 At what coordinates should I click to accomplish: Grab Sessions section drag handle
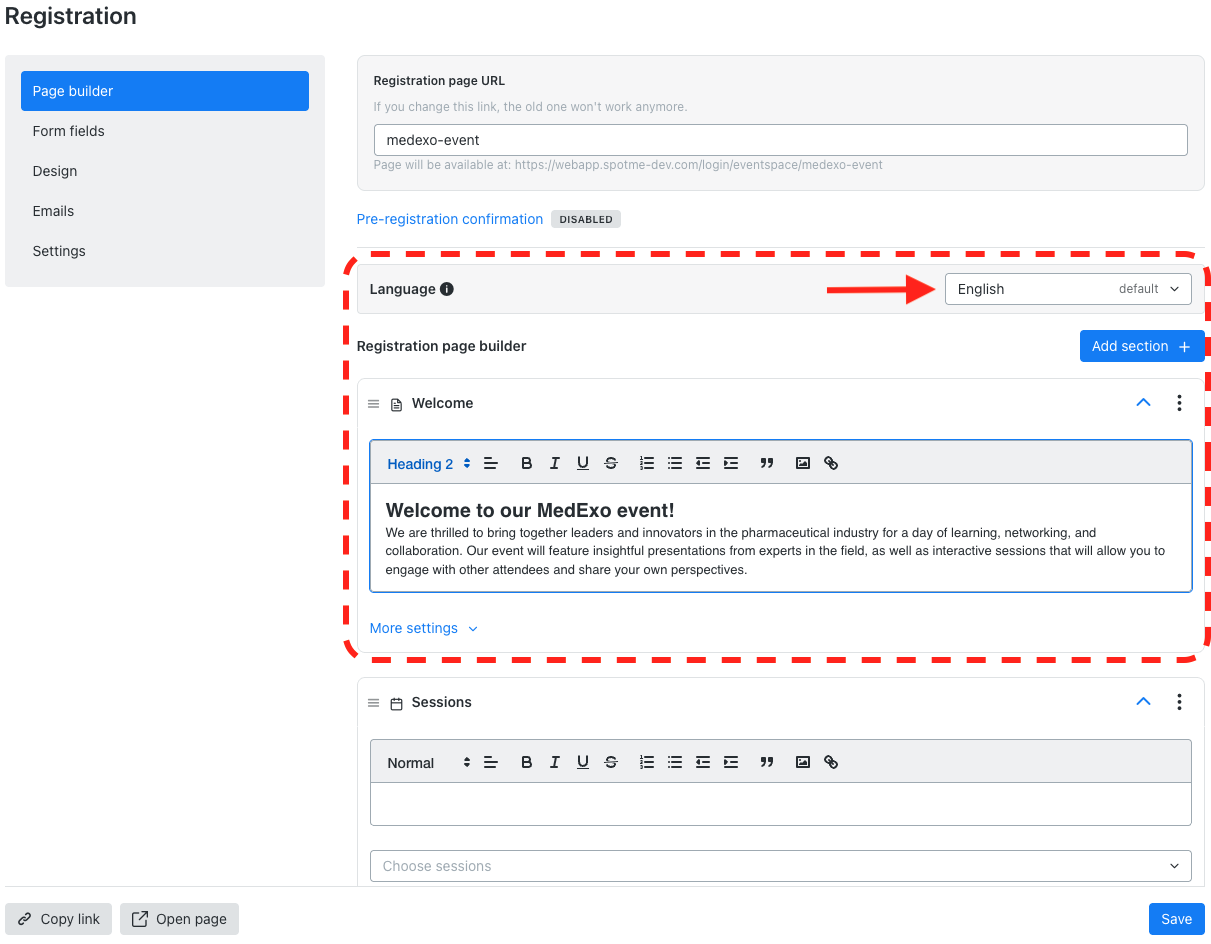point(374,703)
